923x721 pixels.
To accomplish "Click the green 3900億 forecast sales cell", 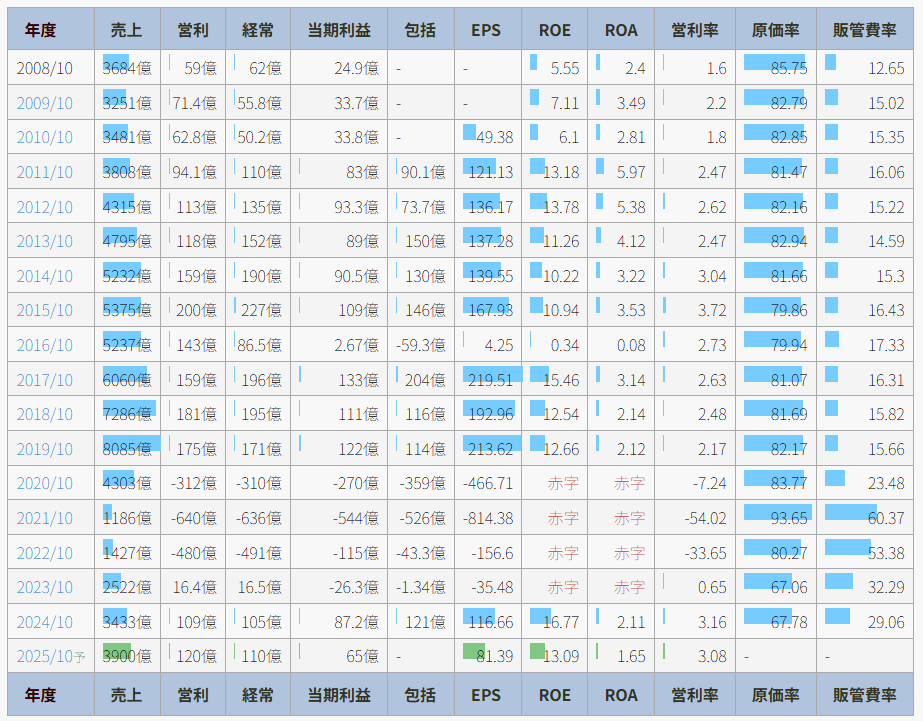I will click(128, 656).
